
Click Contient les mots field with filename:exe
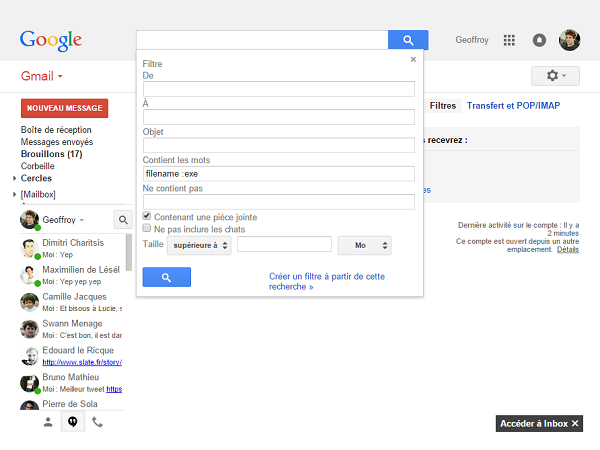tap(279, 174)
